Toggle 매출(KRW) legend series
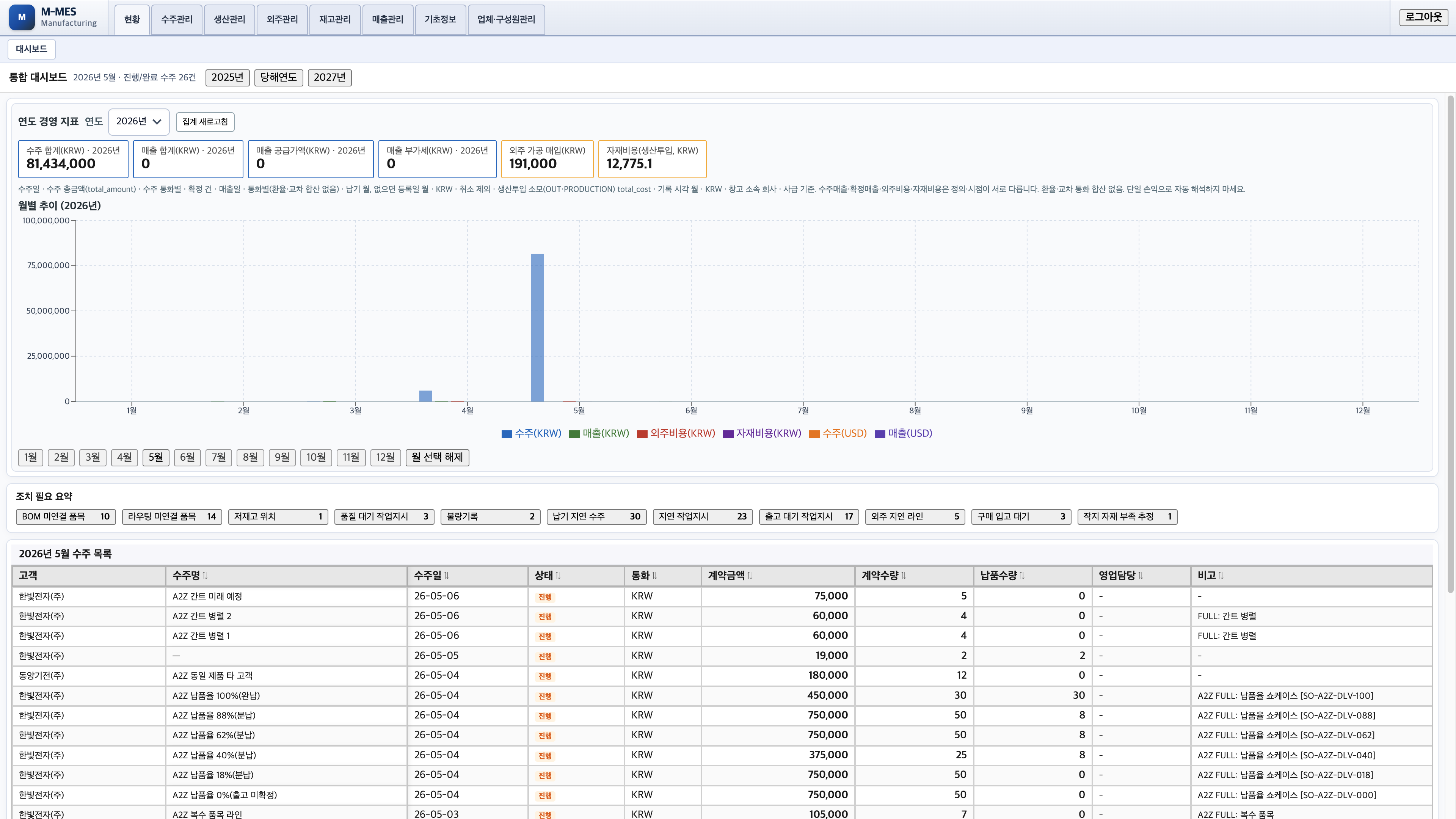1456x819 pixels. tap(599, 433)
